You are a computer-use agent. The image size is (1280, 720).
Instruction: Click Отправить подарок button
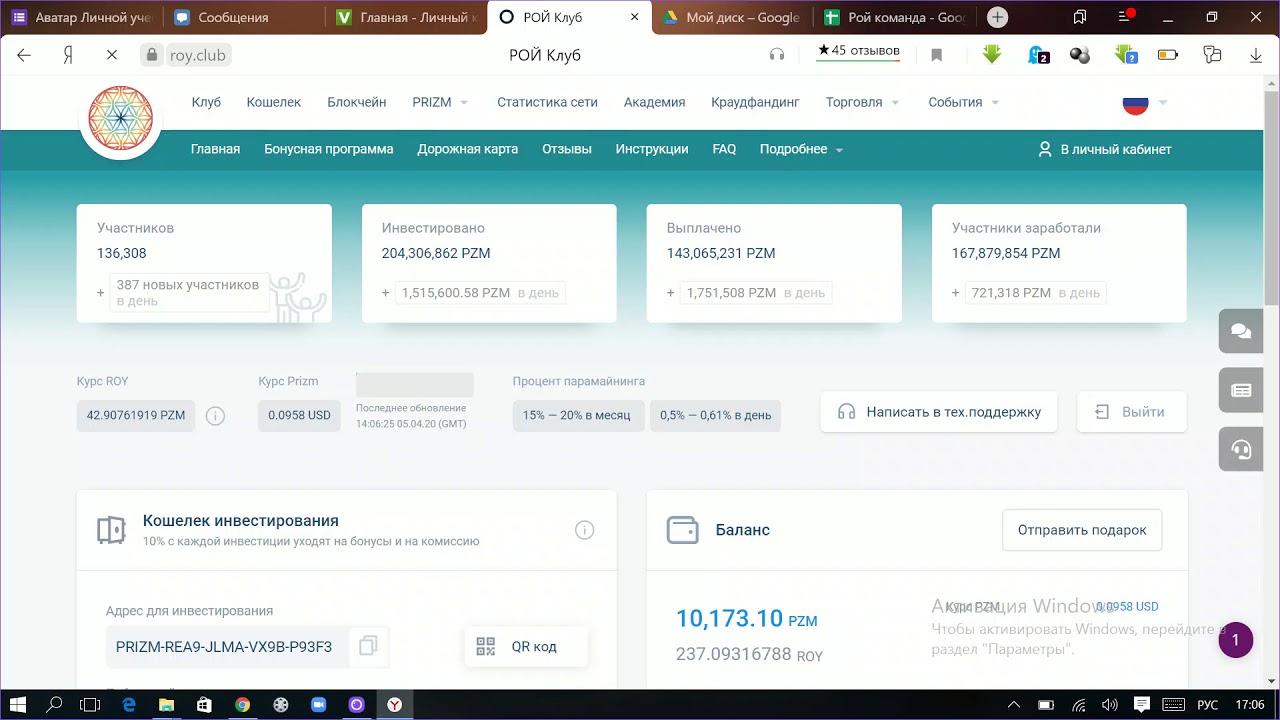[x=1082, y=530]
